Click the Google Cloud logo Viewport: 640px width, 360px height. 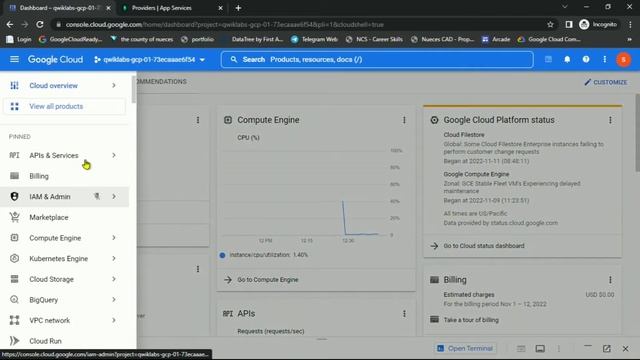[55, 60]
